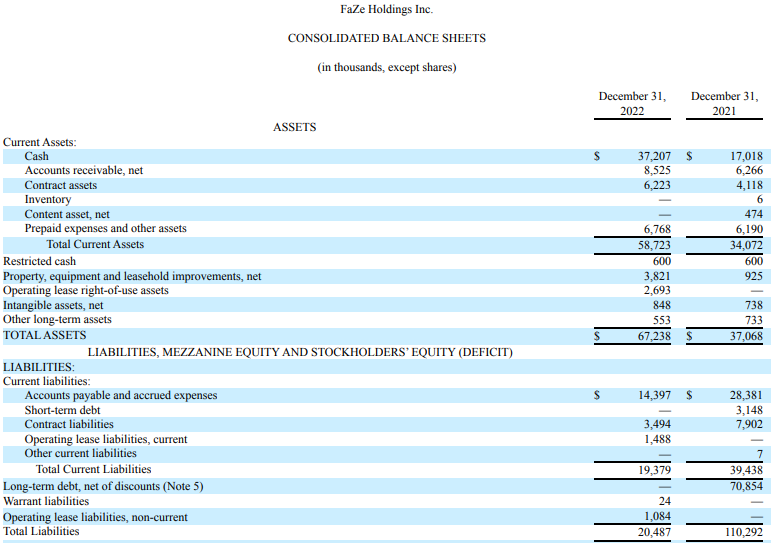The height and width of the screenshot is (543, 772).
Task: Click accounts payable value 28,381
Action: click(x=746, y=396)
